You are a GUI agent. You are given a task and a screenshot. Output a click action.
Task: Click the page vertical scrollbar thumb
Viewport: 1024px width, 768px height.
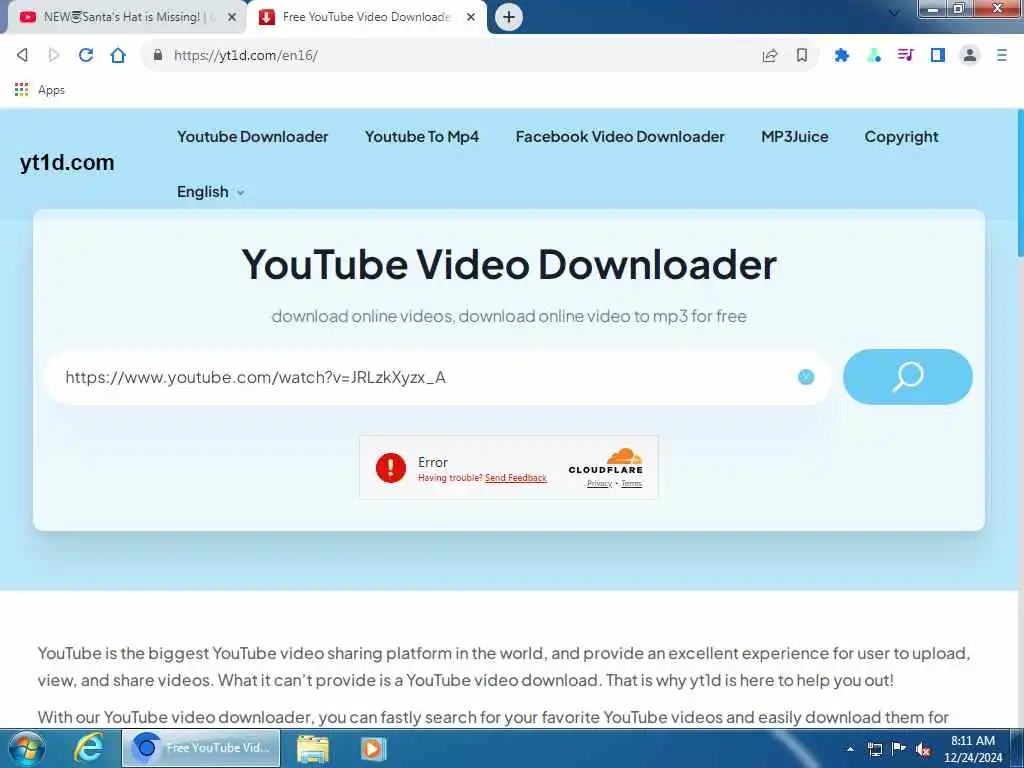pos(1019,183)
